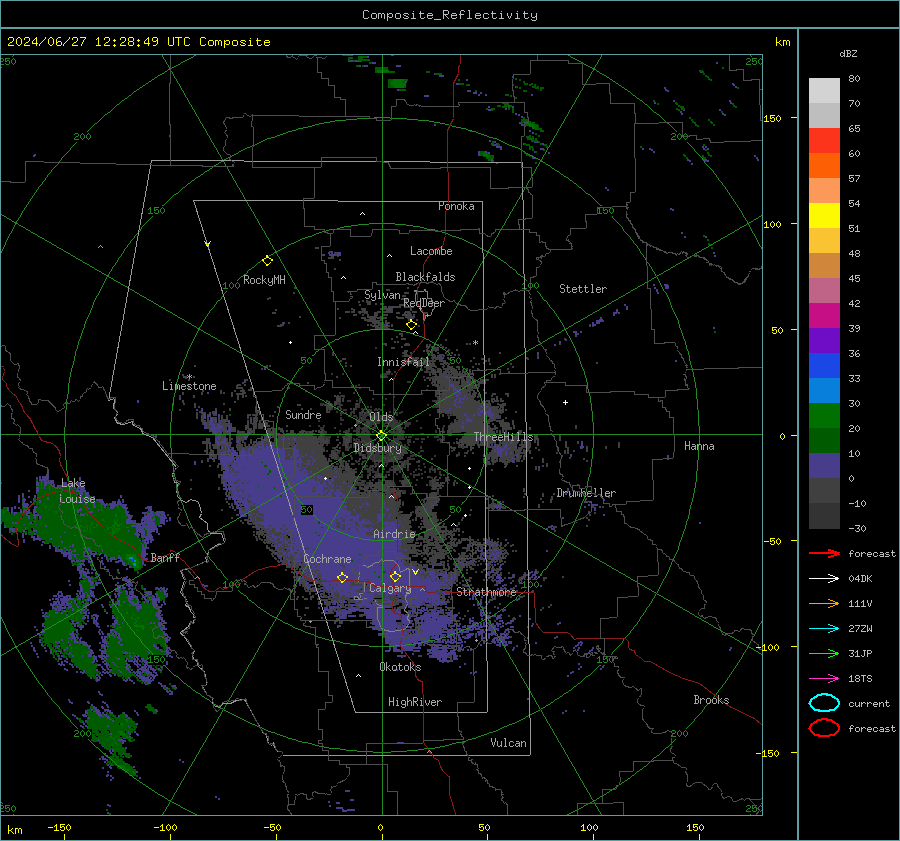Click the Banff label on map

(165, 557)
